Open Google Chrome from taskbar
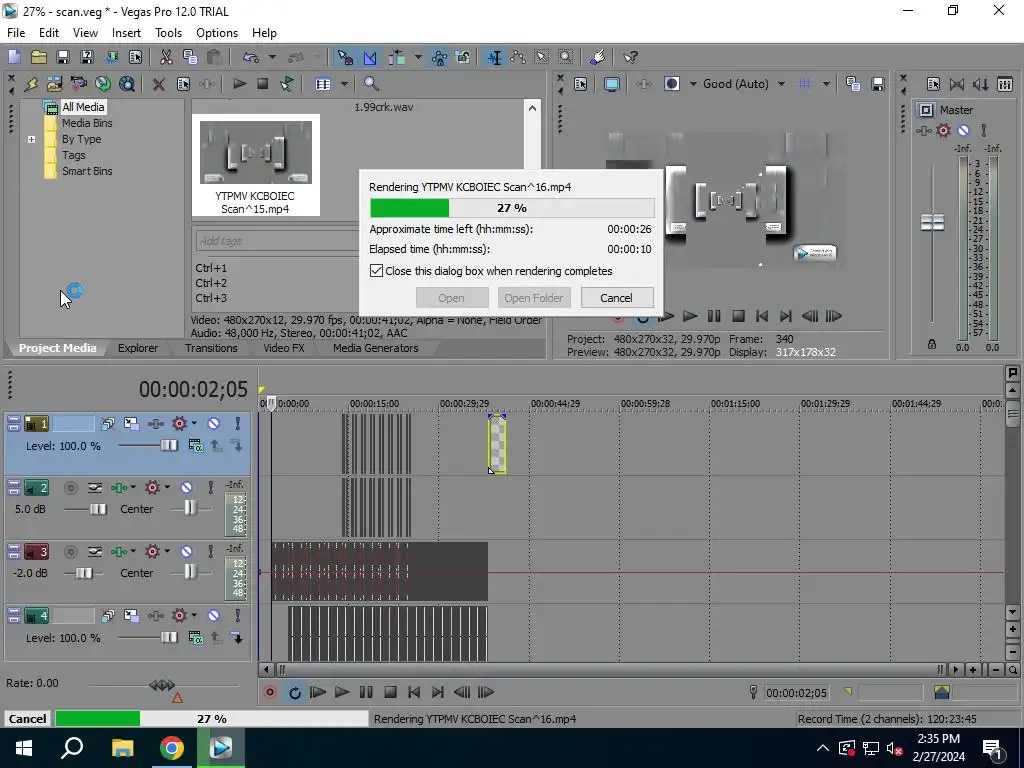Screen dimensions: 1024x768 click(172, 748)
